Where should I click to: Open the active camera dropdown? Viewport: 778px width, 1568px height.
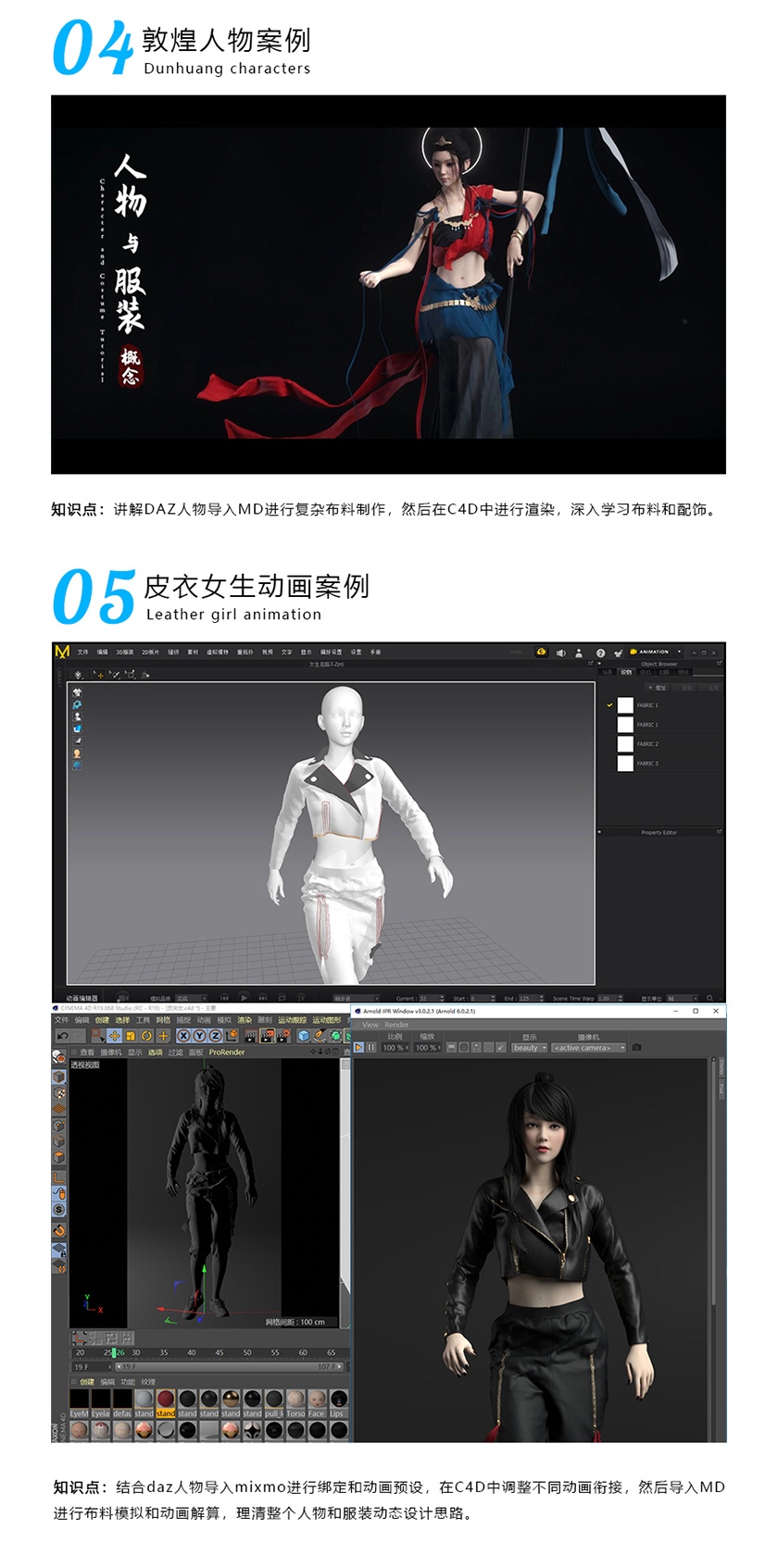click(x=589, y=1048)
